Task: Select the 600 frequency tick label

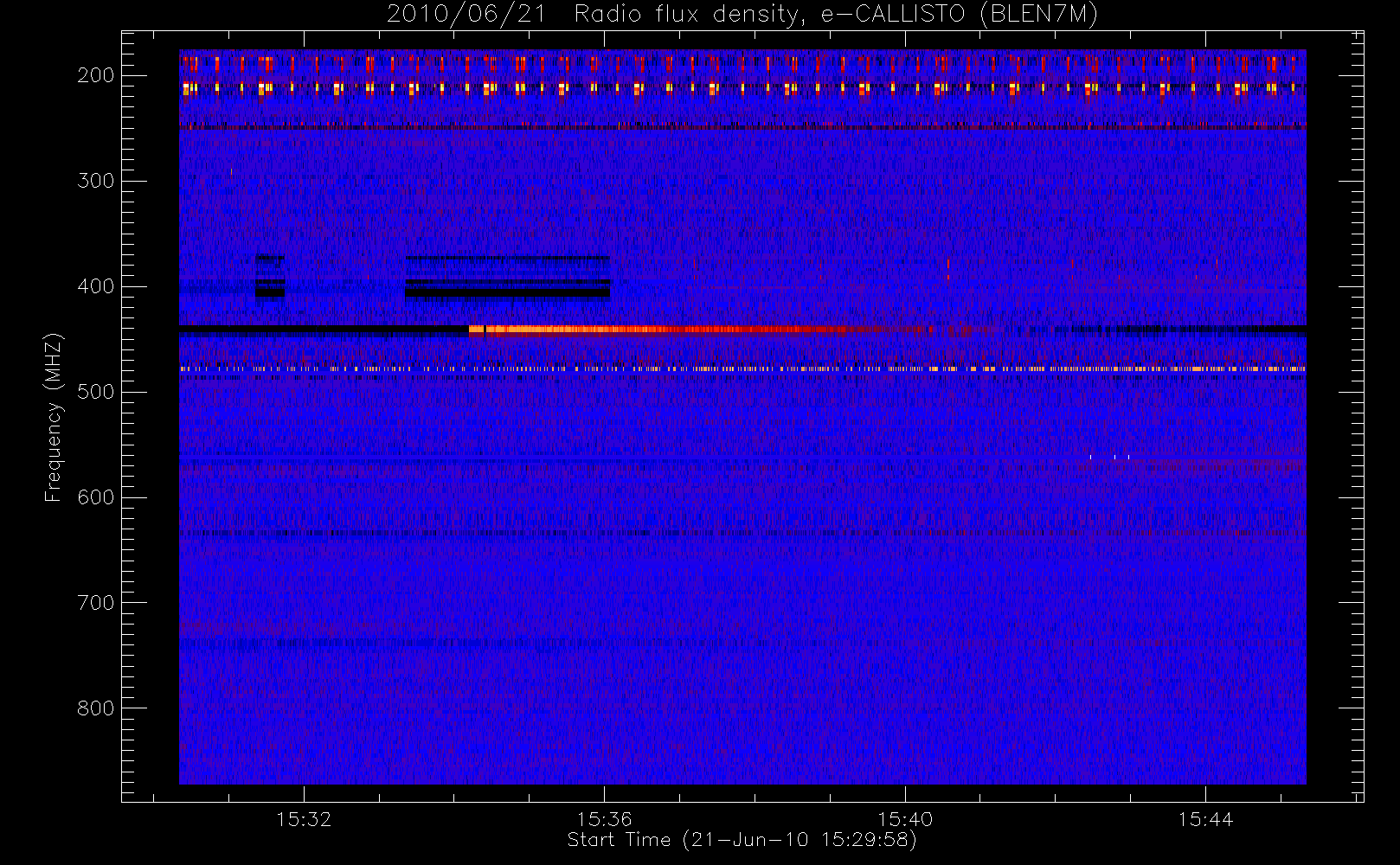Action: [96, 497]
